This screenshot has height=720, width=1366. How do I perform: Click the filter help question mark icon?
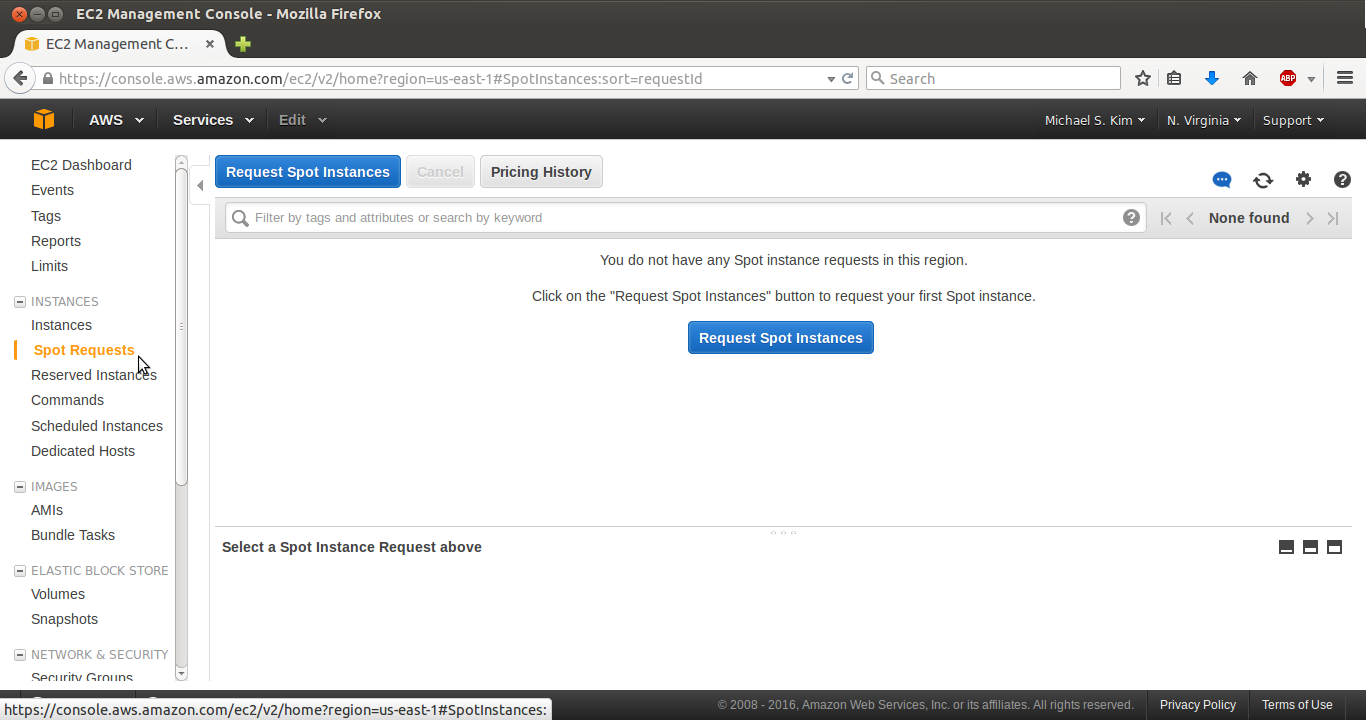(x=1131, y=217)
